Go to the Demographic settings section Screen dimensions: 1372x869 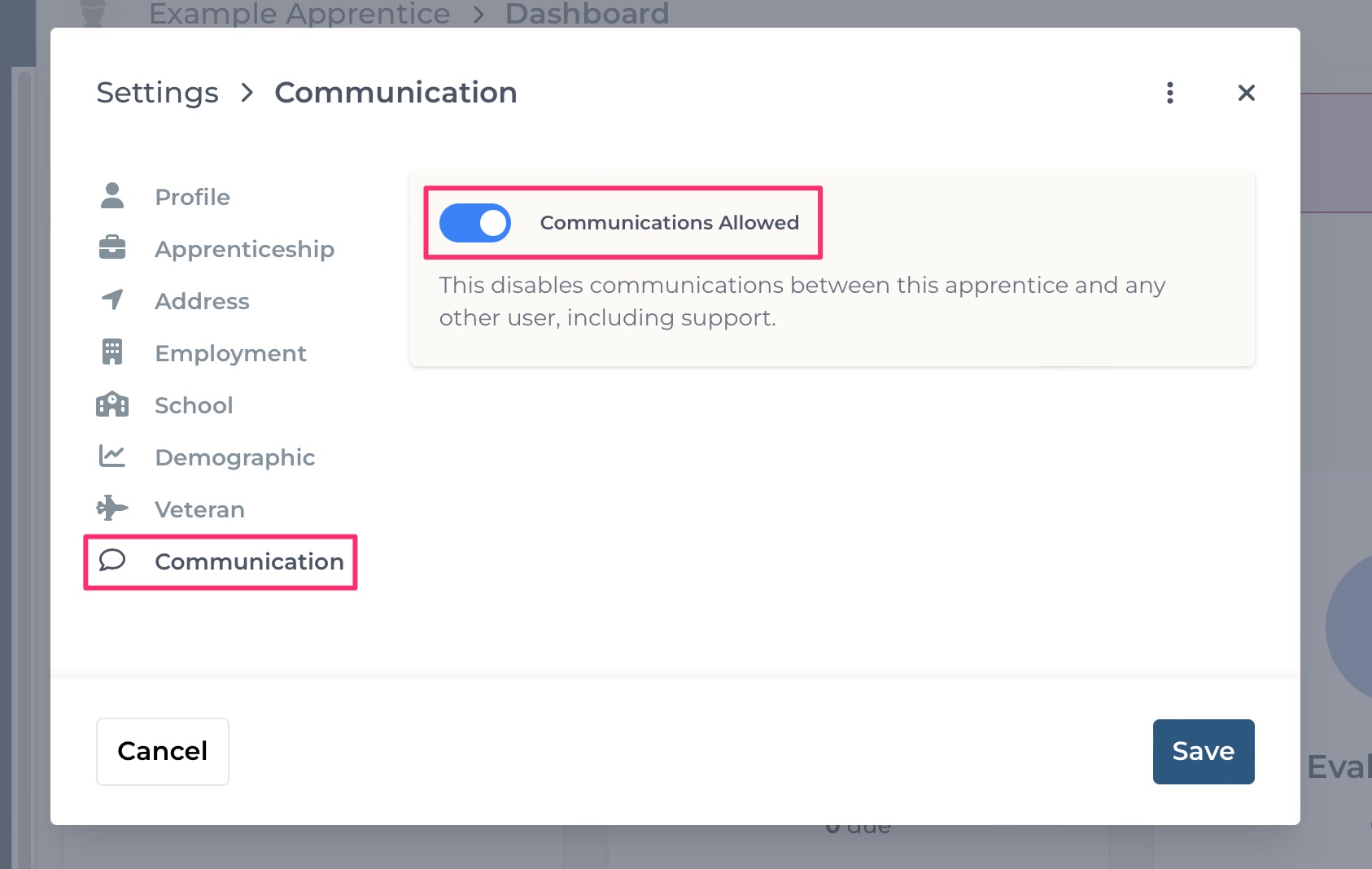[x=235, y=457]
